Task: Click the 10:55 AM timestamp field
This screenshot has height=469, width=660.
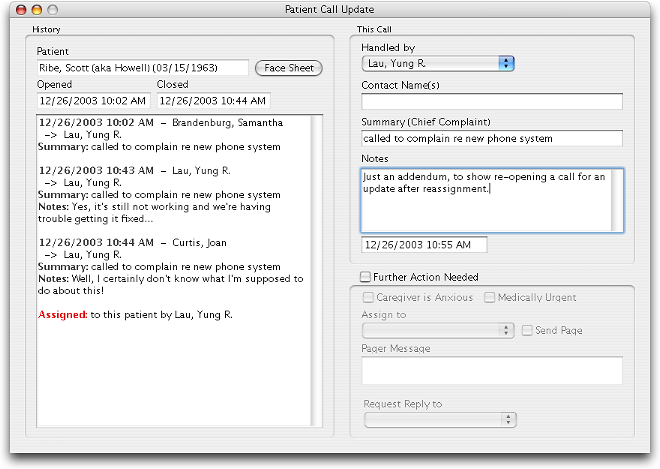Action: [x=423, y=245]
